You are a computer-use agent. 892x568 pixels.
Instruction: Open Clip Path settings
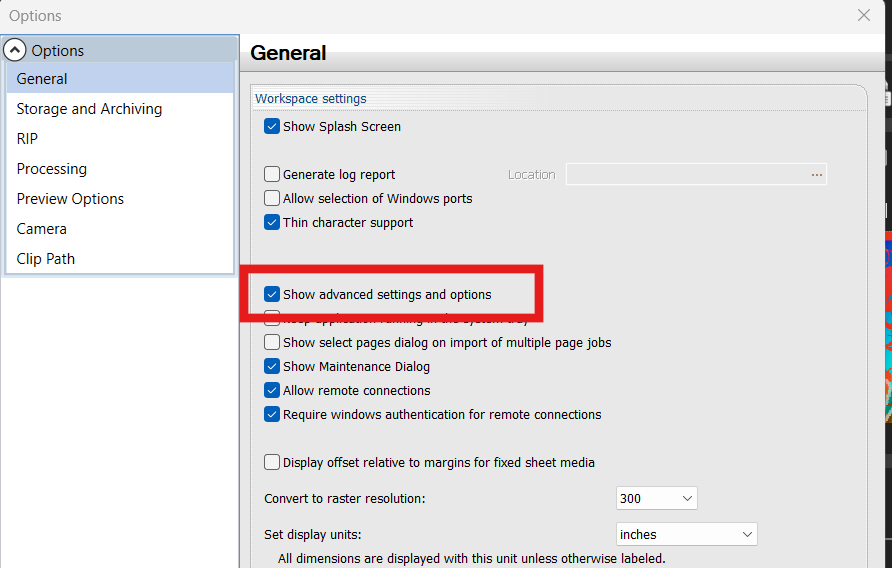(x=120, y=259)
